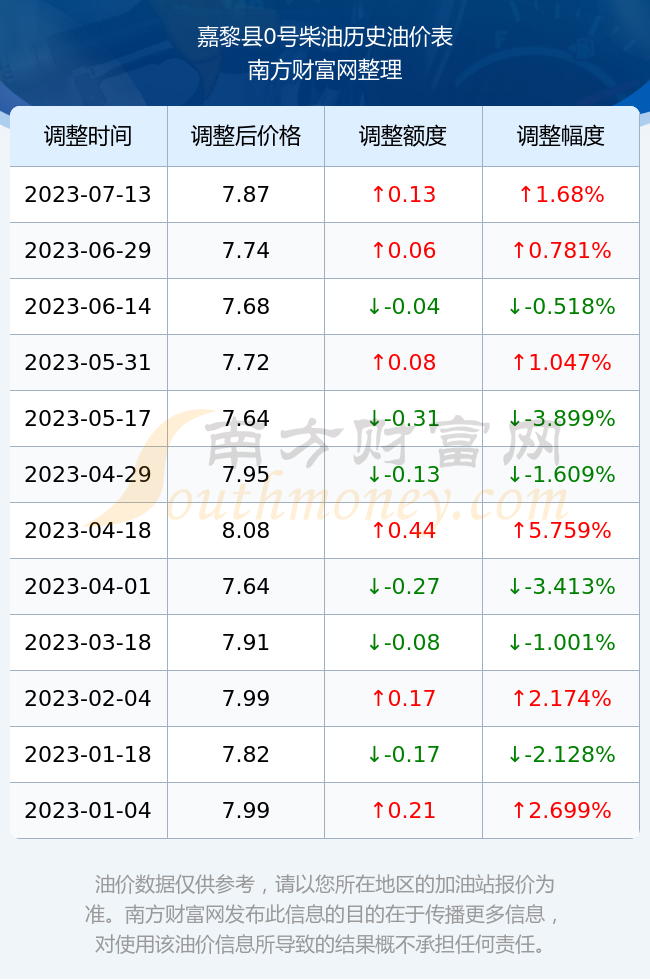Viewport: 650px width, 980px height.
Task: Click the up arrow before 1.68%
Action: click(526, 194)
